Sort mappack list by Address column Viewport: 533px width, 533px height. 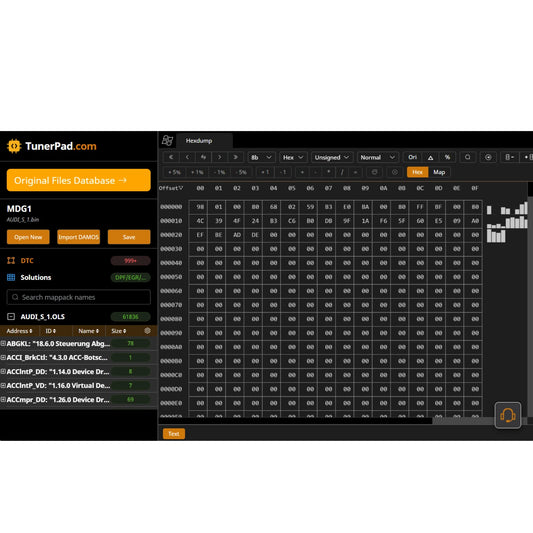pyautogui.click(x=19, y=331)
